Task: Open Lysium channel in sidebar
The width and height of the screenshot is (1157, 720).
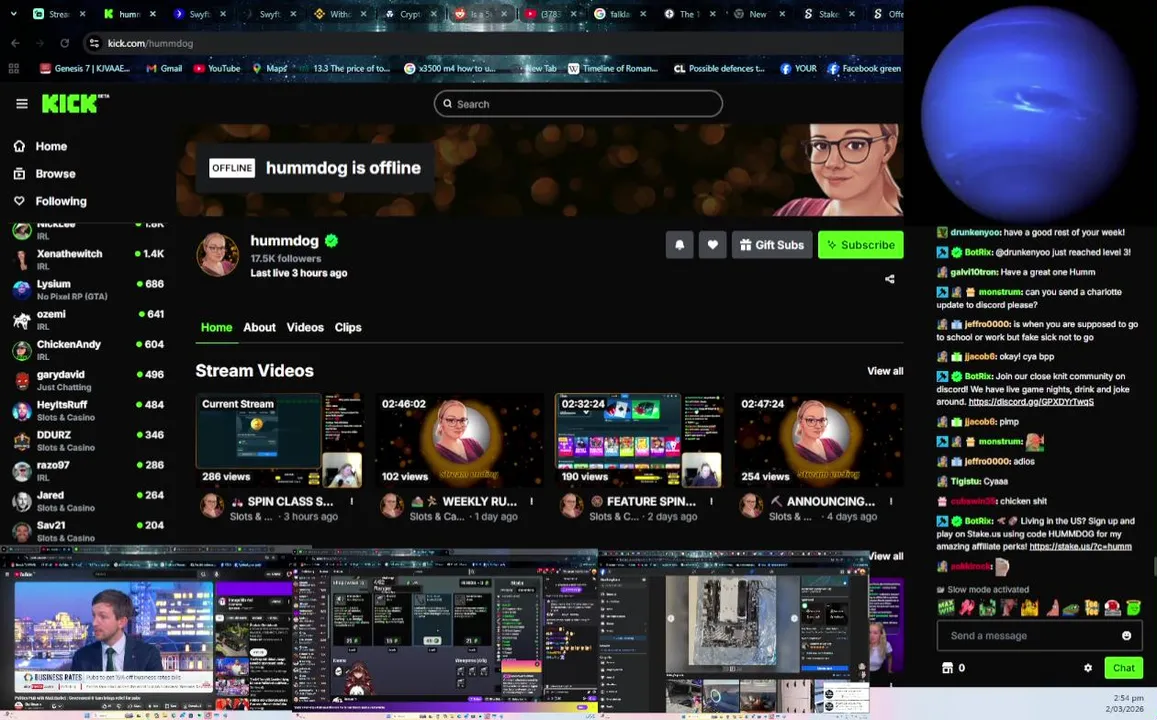Action: pyautogui.click(x=89, y=289)
